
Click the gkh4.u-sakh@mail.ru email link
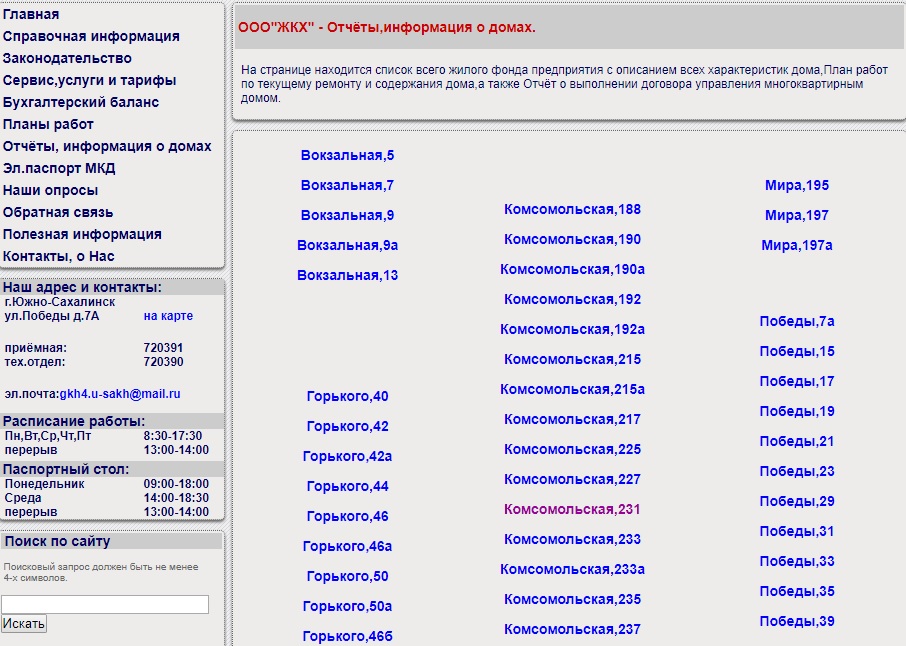(120, 395)
